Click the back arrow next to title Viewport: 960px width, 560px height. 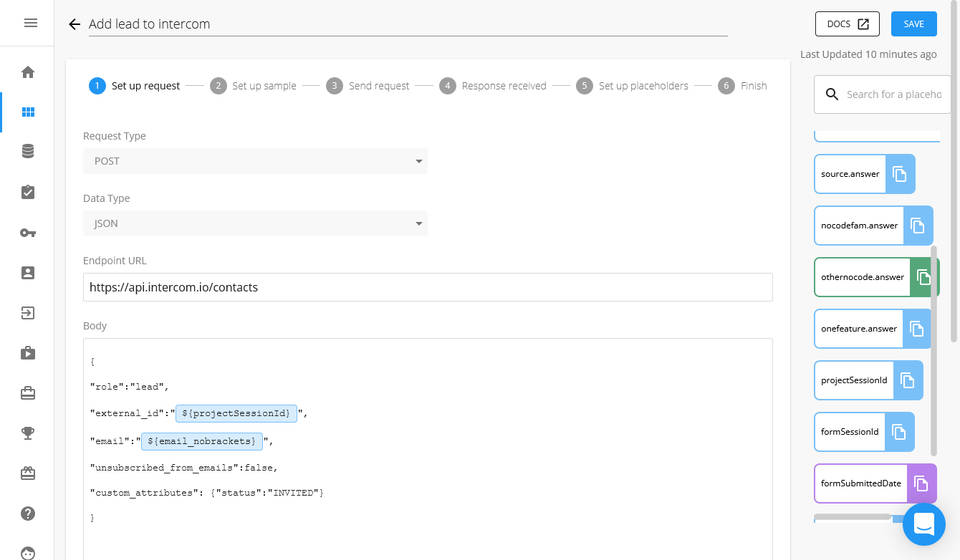tap(74, 24)
